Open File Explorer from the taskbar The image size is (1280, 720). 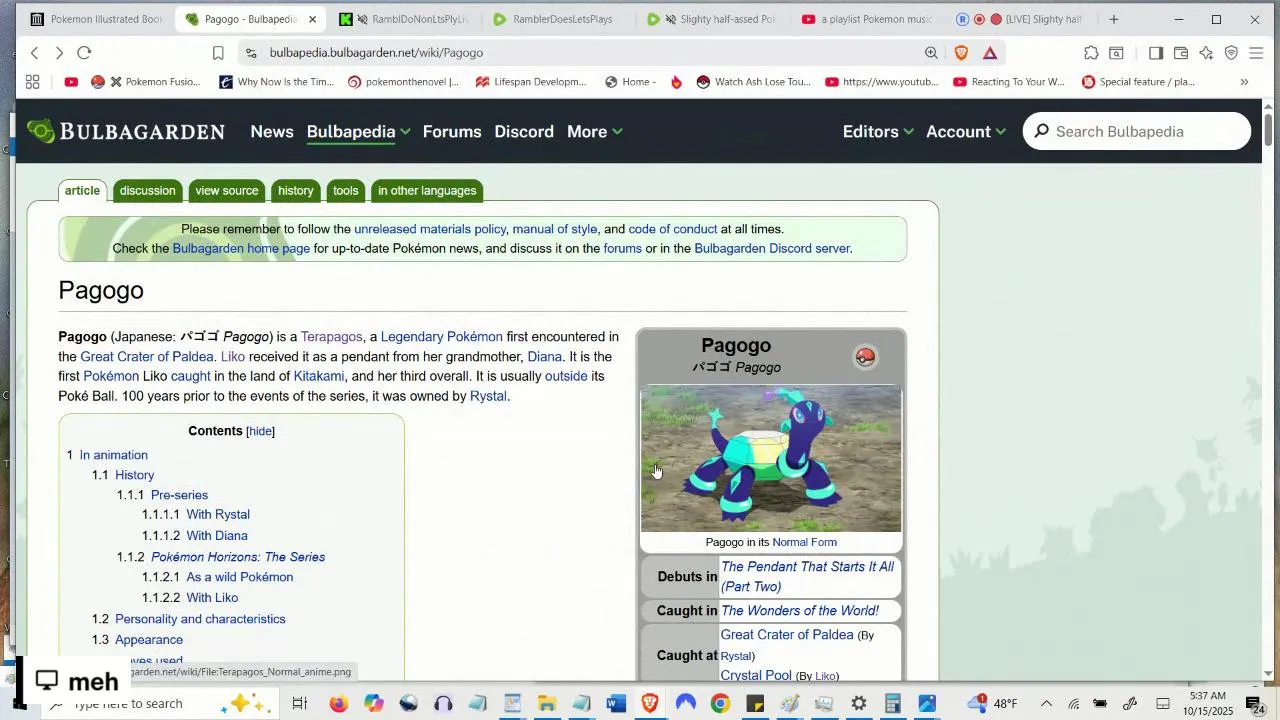547,704
